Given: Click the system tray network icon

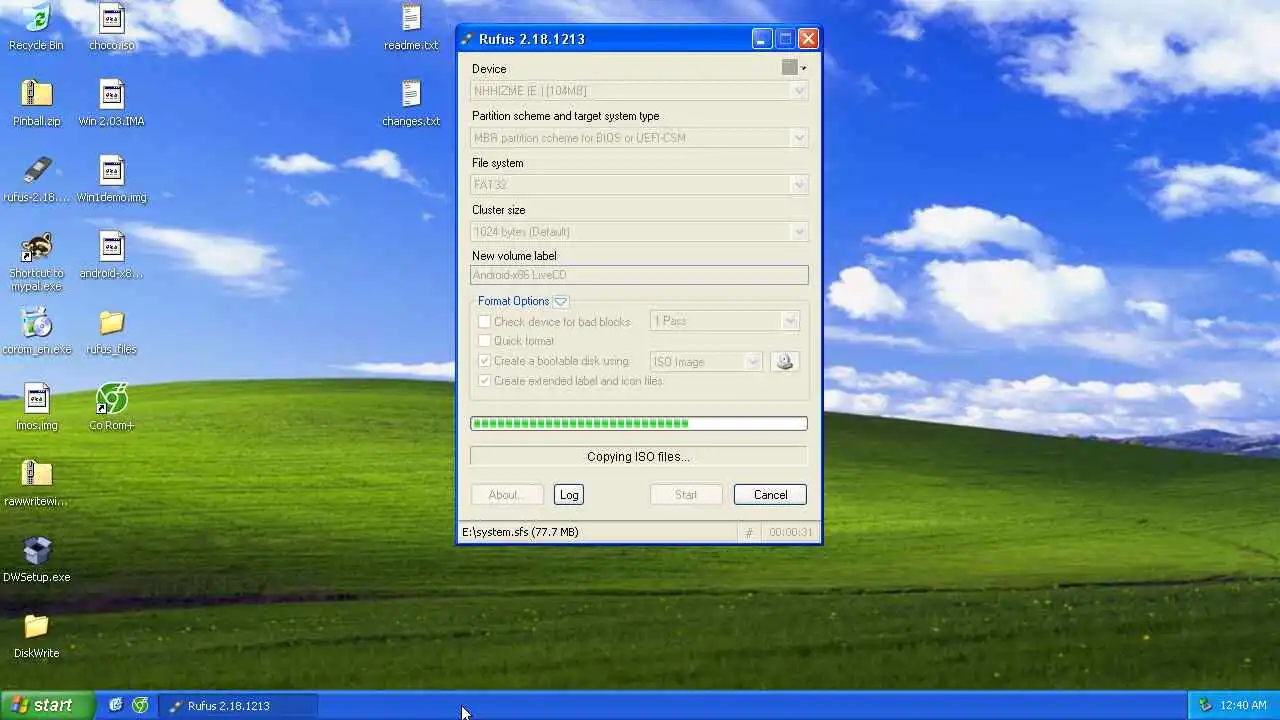Looking at the screenshot, I should [x=1205, y=705].
